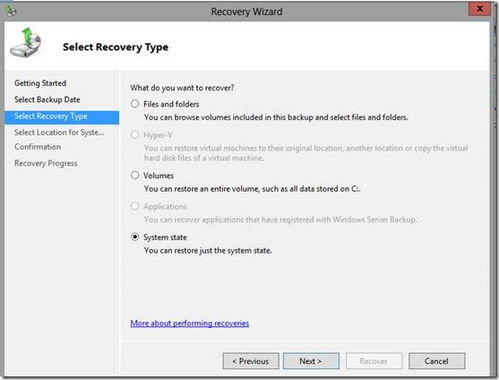Click the 'What do you want to recover?' text
499x380 pixels.
pos(182,88)
